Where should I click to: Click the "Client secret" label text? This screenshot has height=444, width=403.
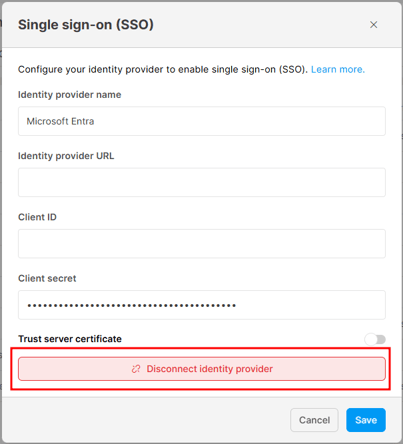47,278
